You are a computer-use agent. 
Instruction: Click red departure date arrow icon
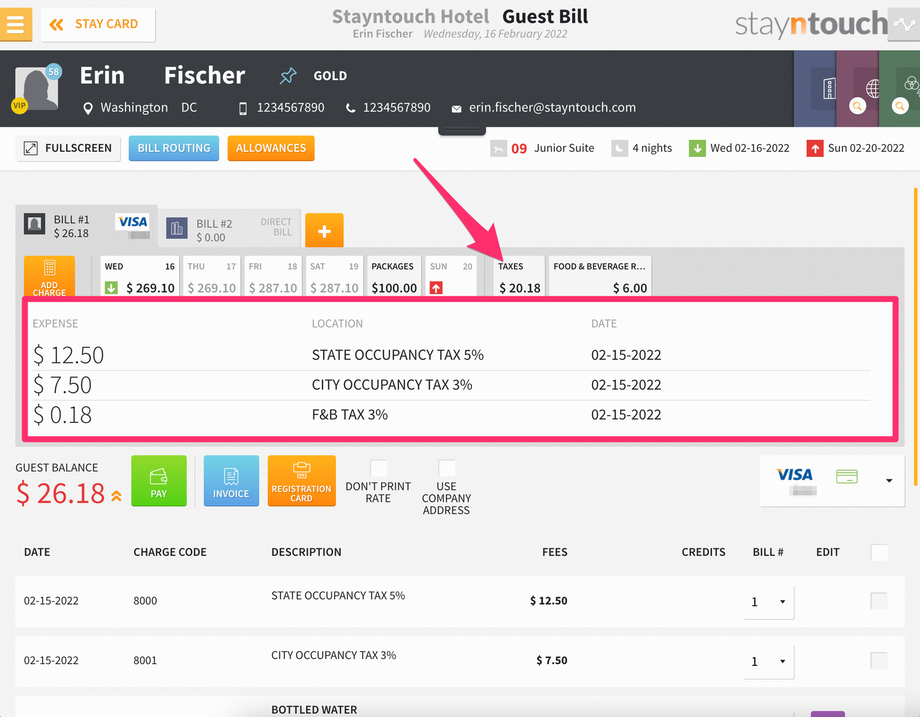point(814,148)
